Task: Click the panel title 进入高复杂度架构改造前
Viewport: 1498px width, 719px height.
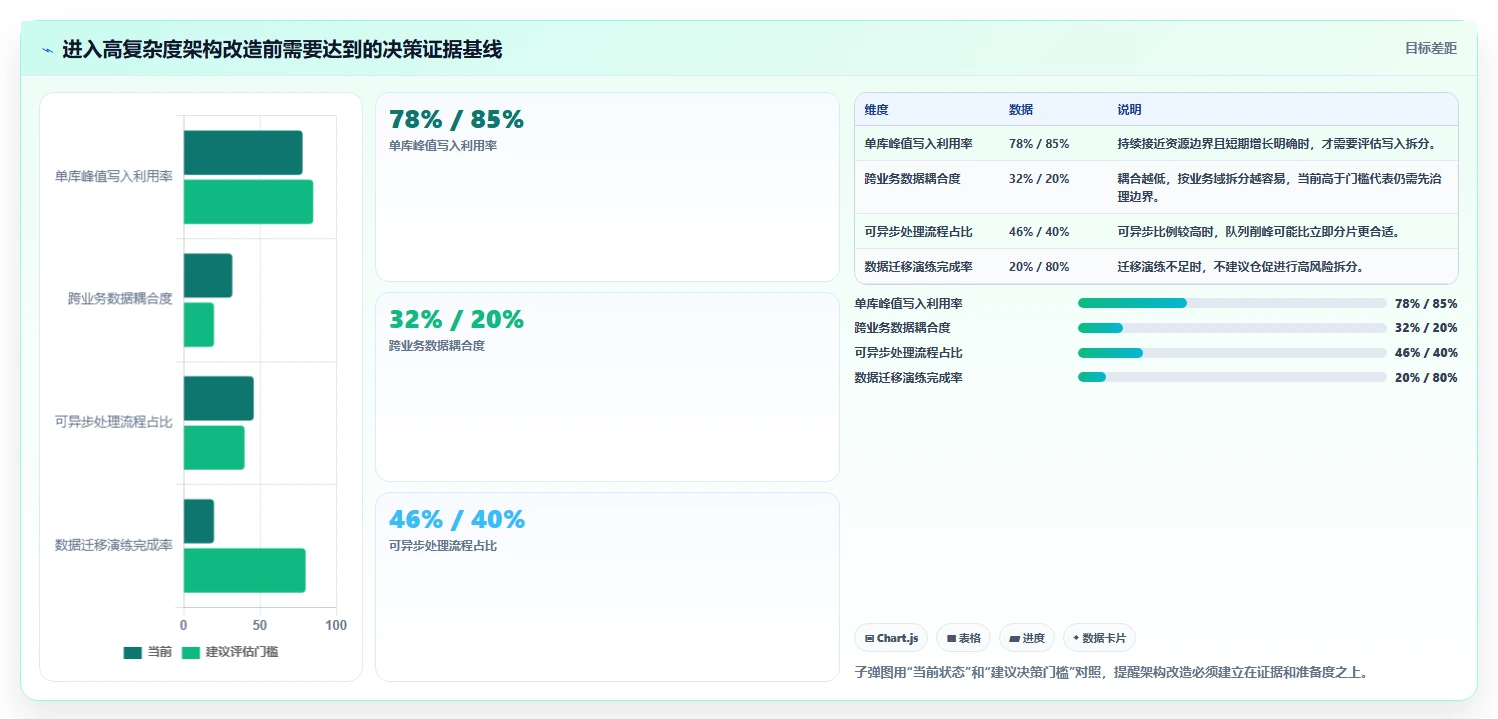Action: 282,50
